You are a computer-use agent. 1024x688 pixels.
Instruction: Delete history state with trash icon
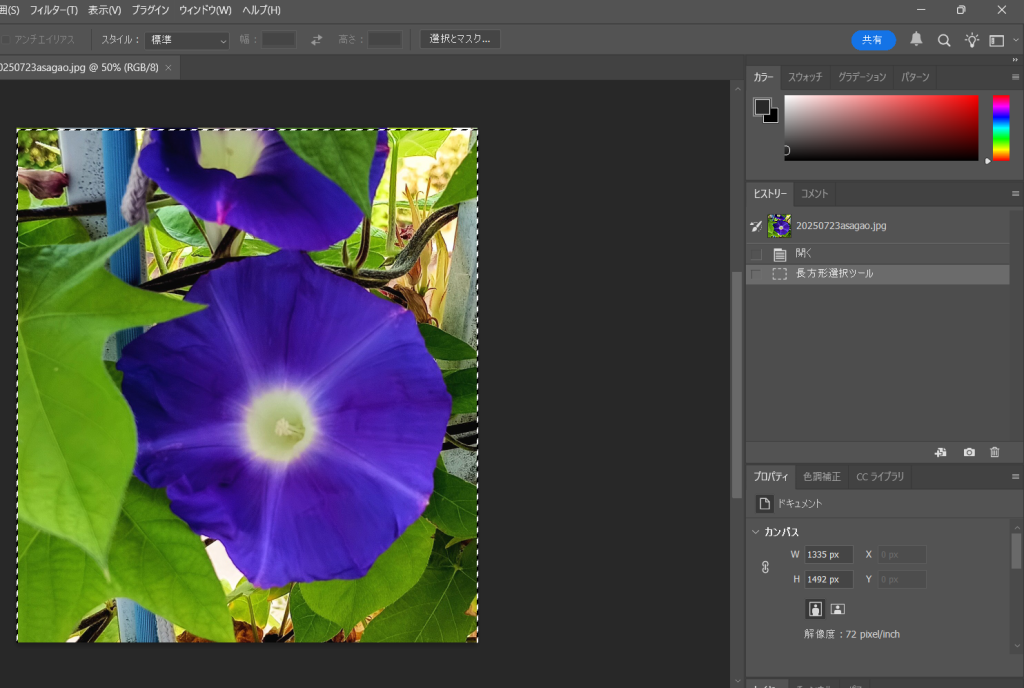(994, 452)
